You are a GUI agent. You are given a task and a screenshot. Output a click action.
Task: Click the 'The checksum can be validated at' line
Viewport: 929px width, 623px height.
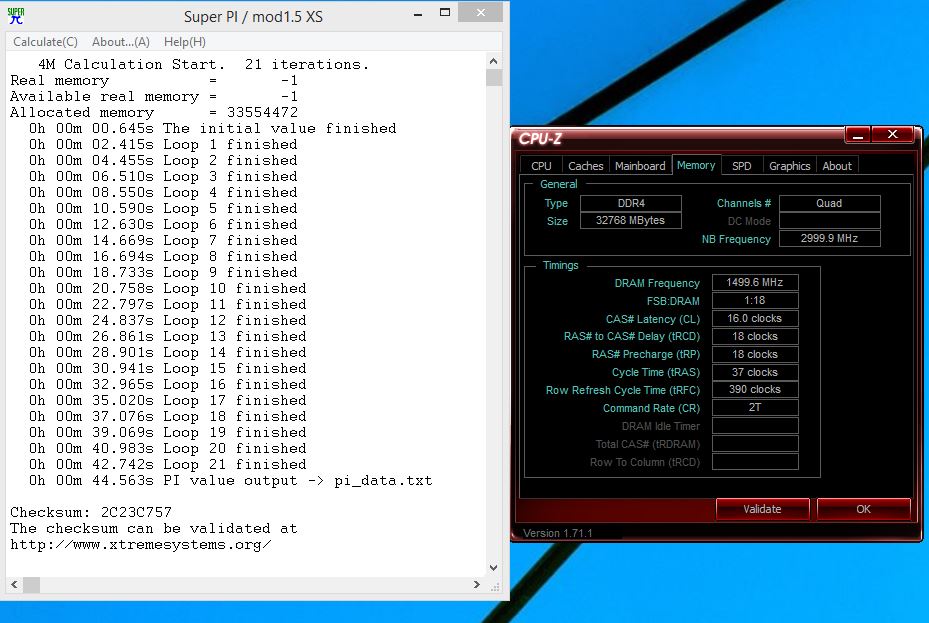coord(153,528)
